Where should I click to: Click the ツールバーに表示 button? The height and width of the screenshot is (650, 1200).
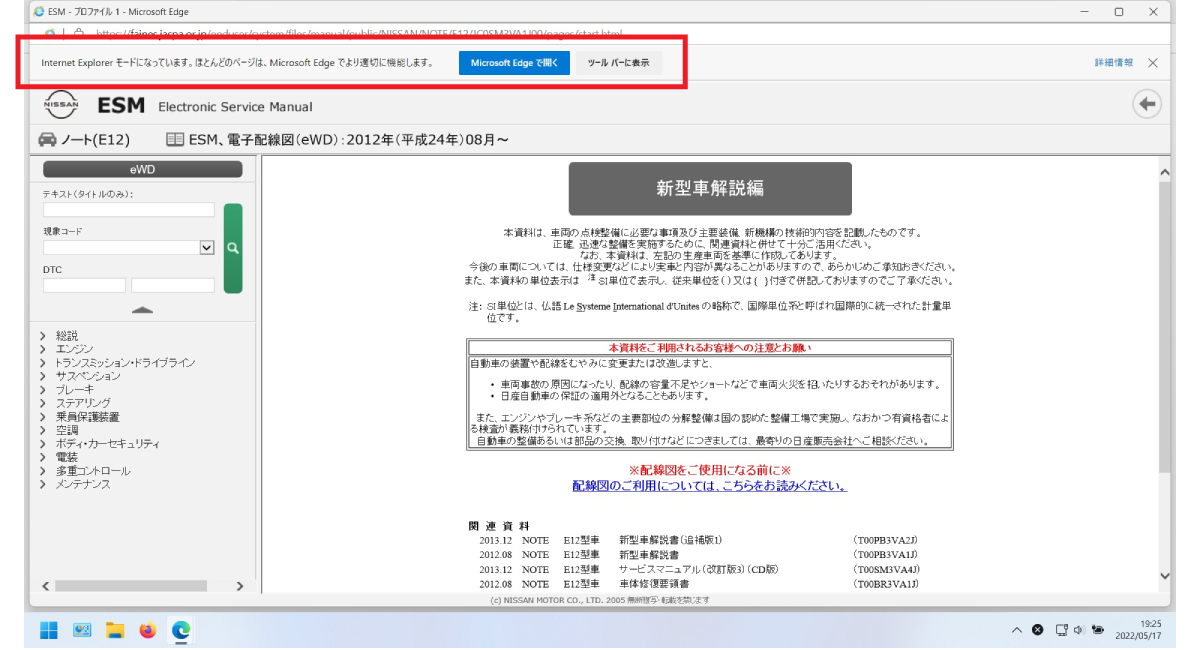pyautogui.click(x=618, y=62)
